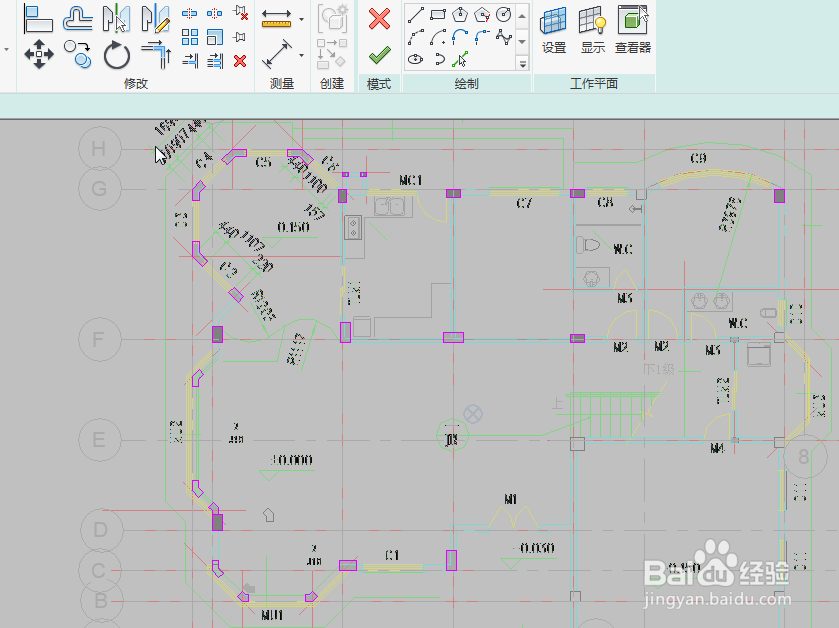Click grid bubble H in drawing
Viewport: 839px width, 628px height.
(100, 149)
